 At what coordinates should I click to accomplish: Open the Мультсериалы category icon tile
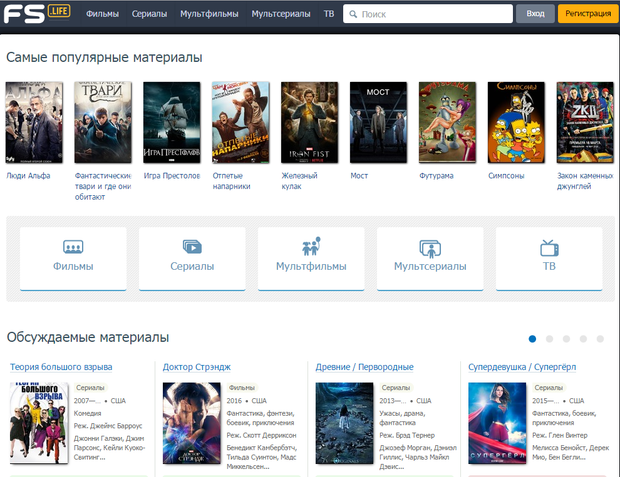click(430, 258)
